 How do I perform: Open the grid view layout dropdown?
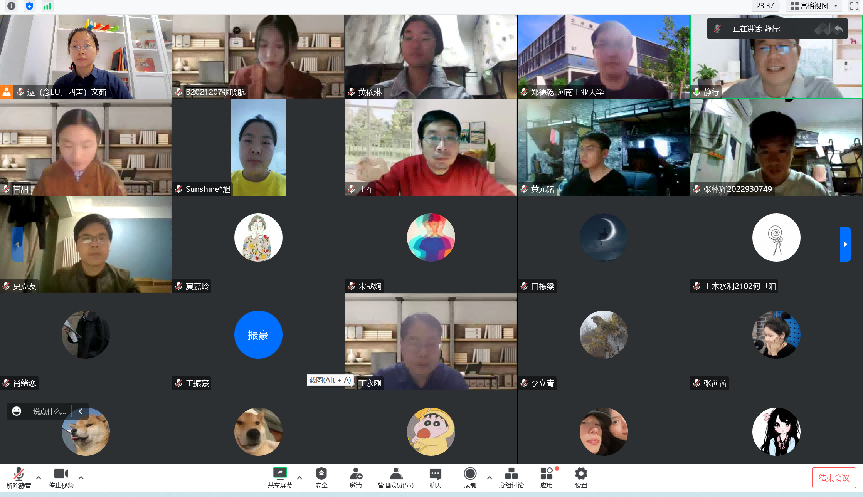814,6
